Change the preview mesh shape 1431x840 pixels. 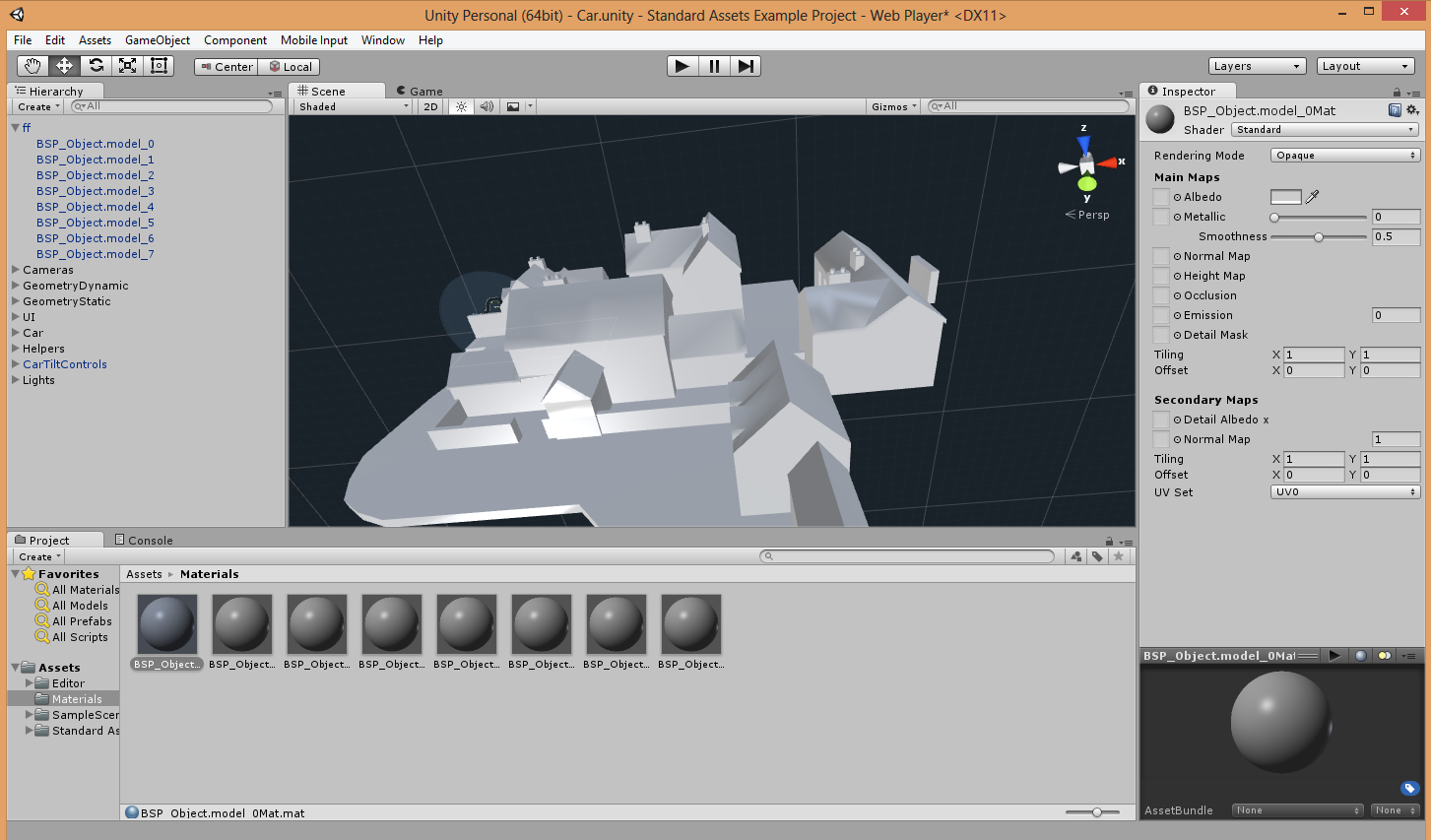click(1361, 655)
